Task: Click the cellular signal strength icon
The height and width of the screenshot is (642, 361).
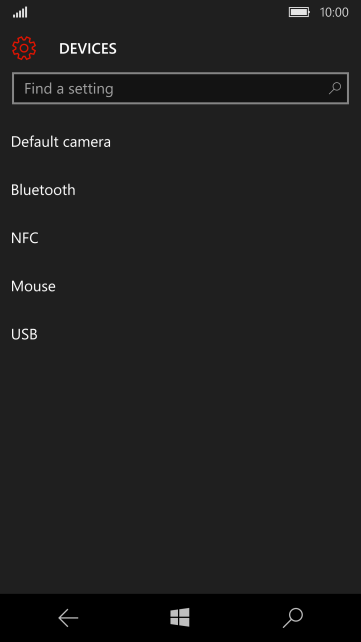Action: pos(20,13)
